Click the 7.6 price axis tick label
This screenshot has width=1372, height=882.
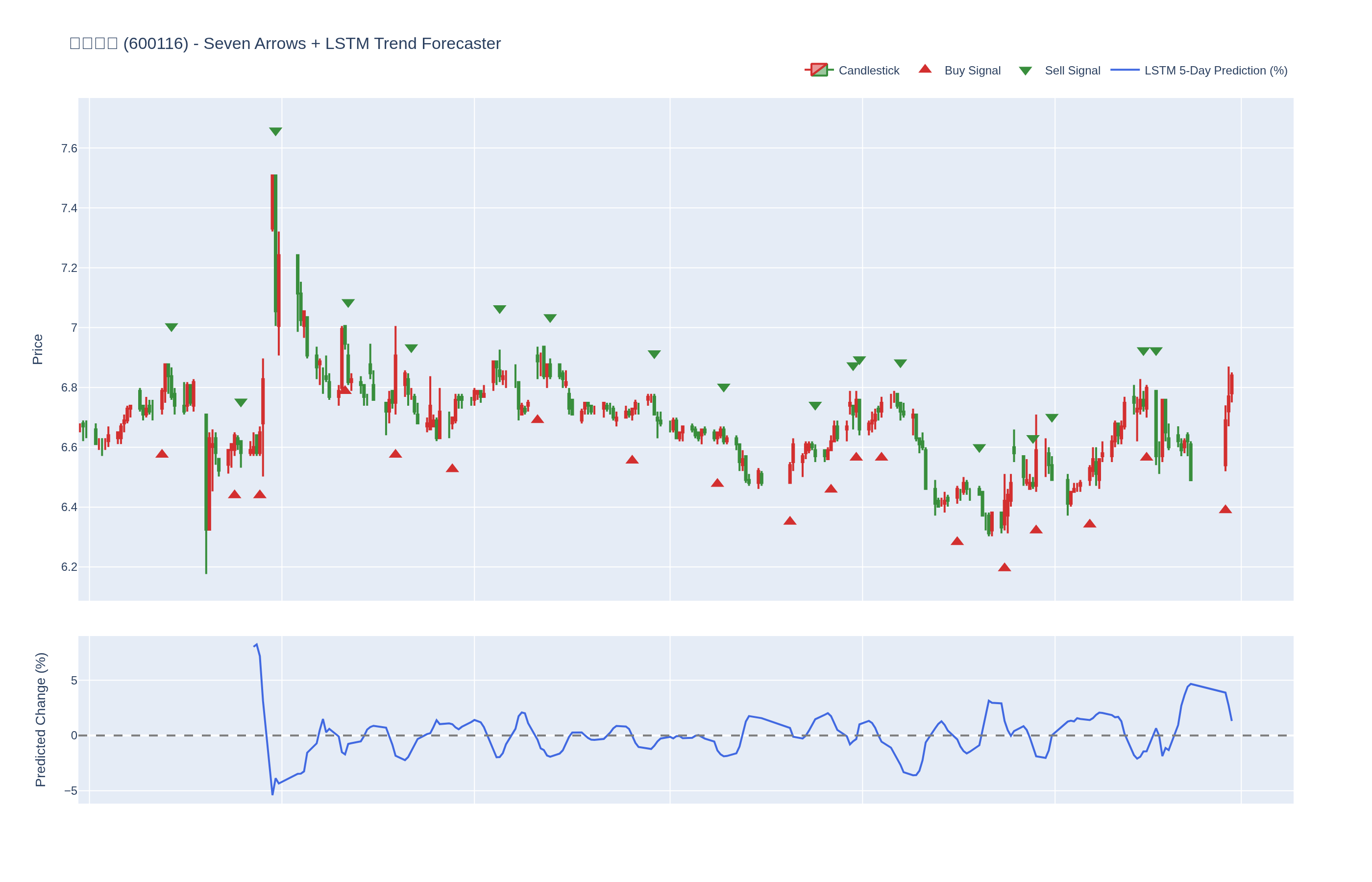(69, 149)
